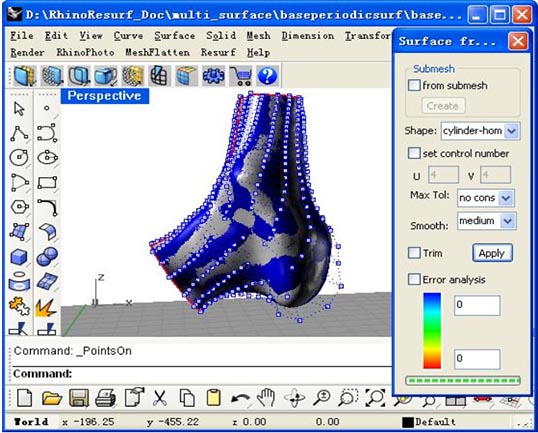Enable the 'from submesh' checkbox
Image resolution: width=538 pixels, height=433 pixels.
click(x=414, y=85)
